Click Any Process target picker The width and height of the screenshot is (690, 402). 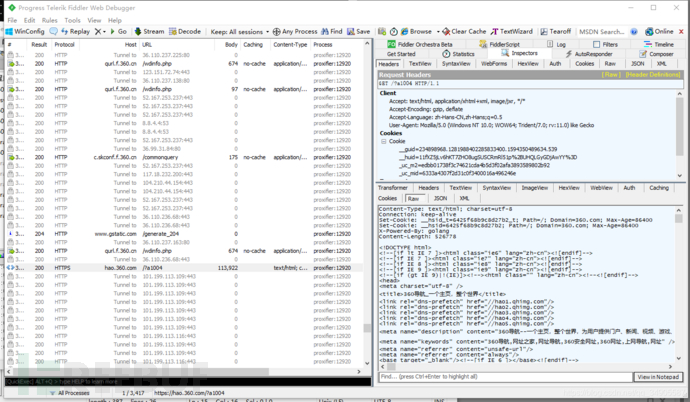point(295,32)
